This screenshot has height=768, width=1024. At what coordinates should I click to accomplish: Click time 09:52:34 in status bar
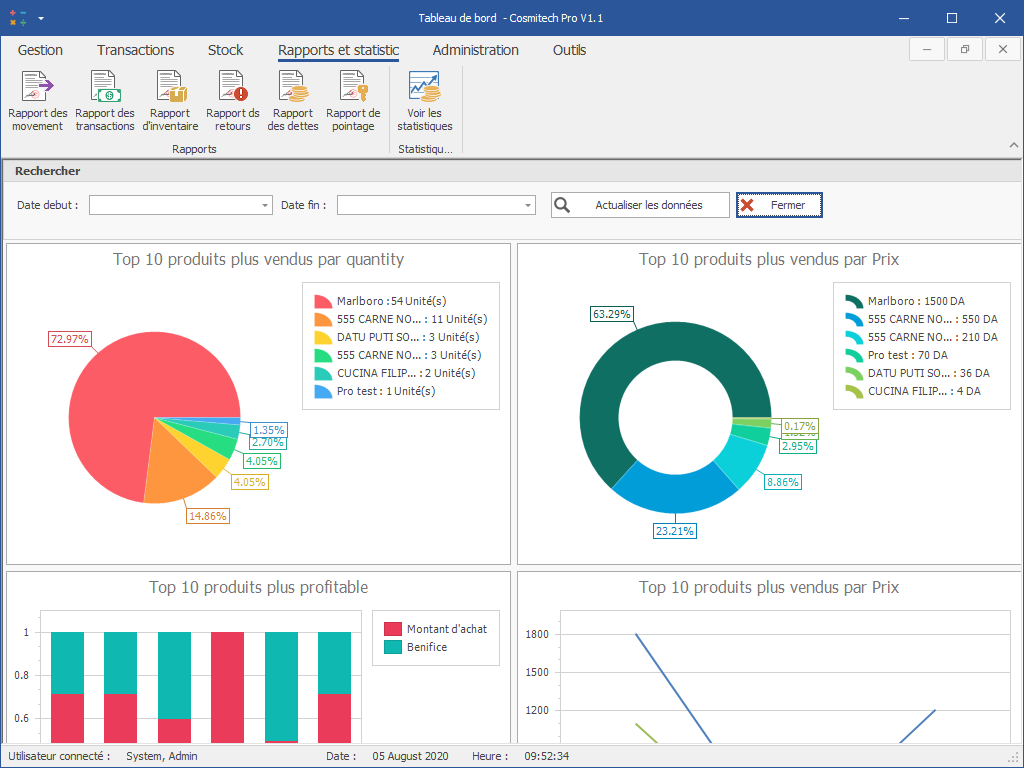tap(547, 756)
